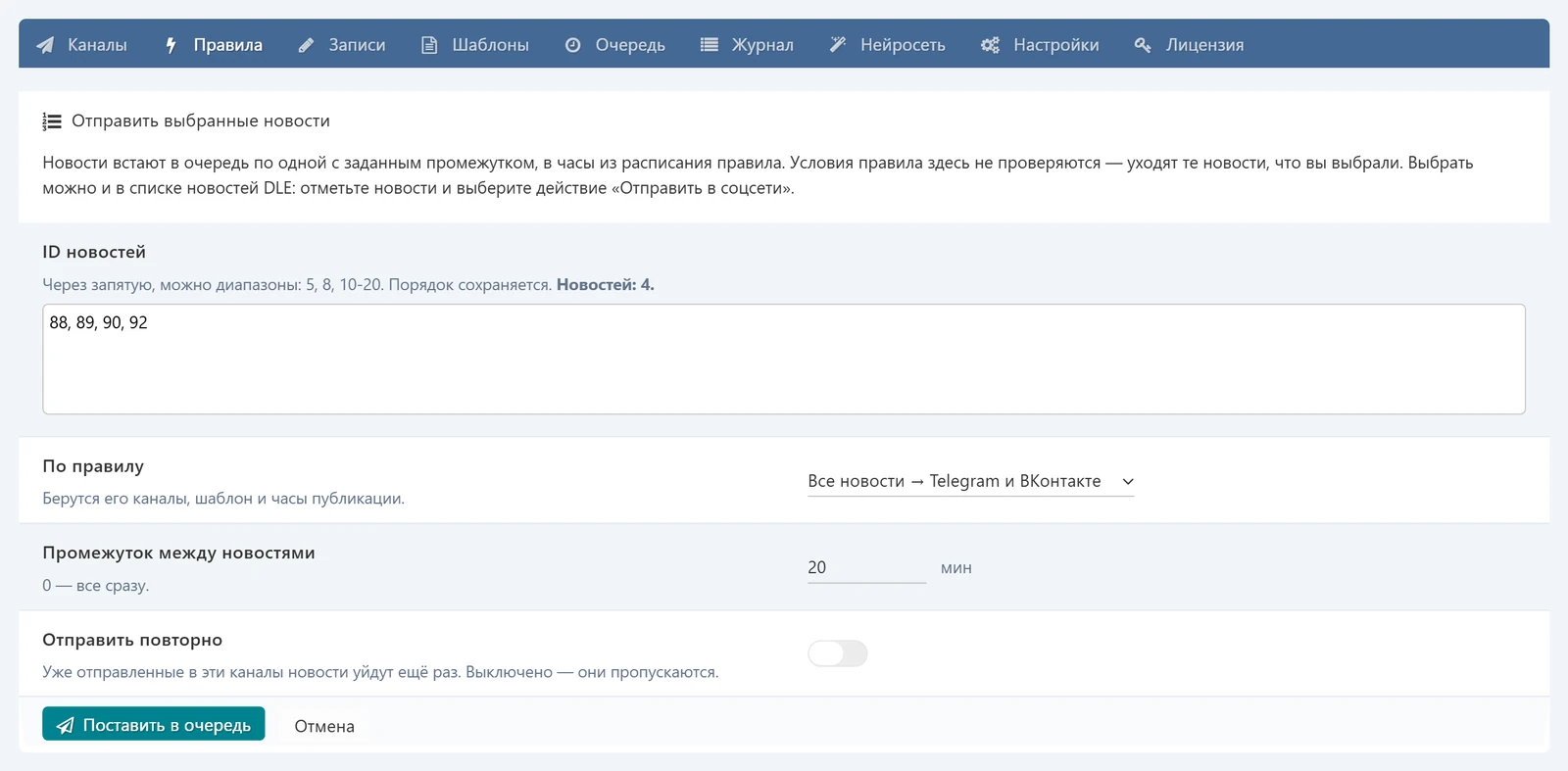Screen dimensions: 1568x771
Task: Open the Каналы tab
Action: pos(82,45)
